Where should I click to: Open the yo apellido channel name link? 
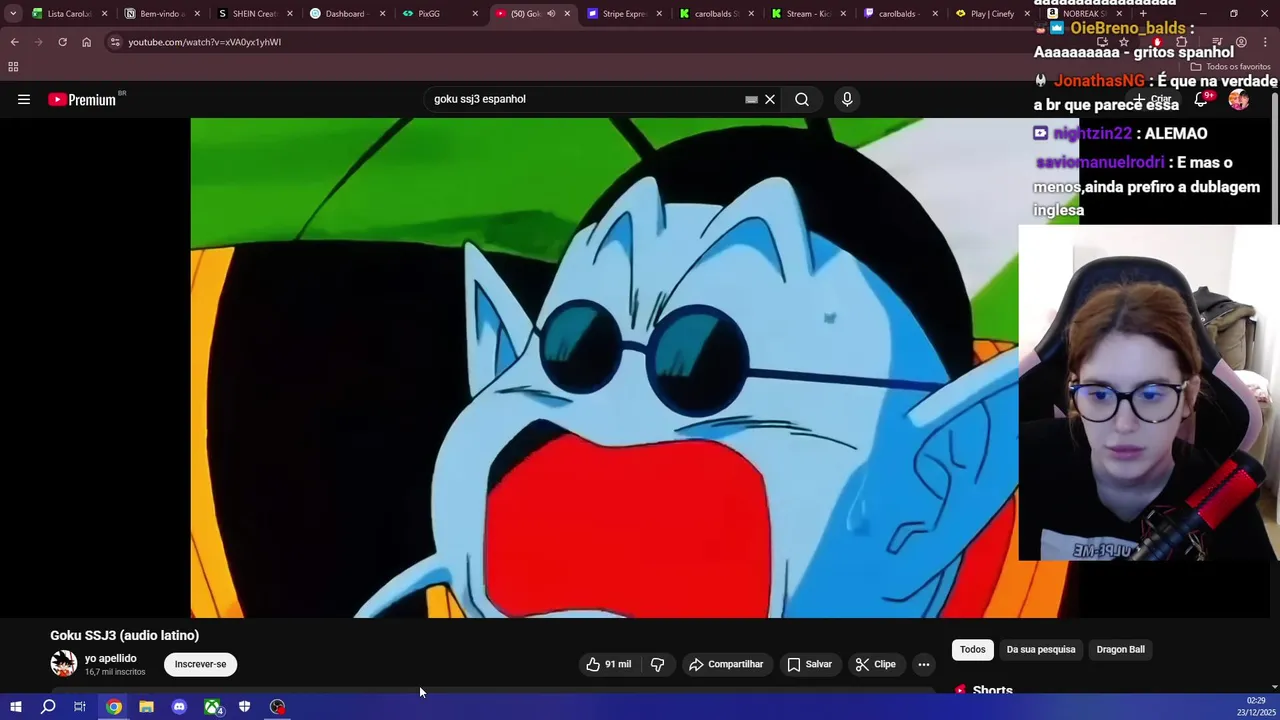pos(110,658)
